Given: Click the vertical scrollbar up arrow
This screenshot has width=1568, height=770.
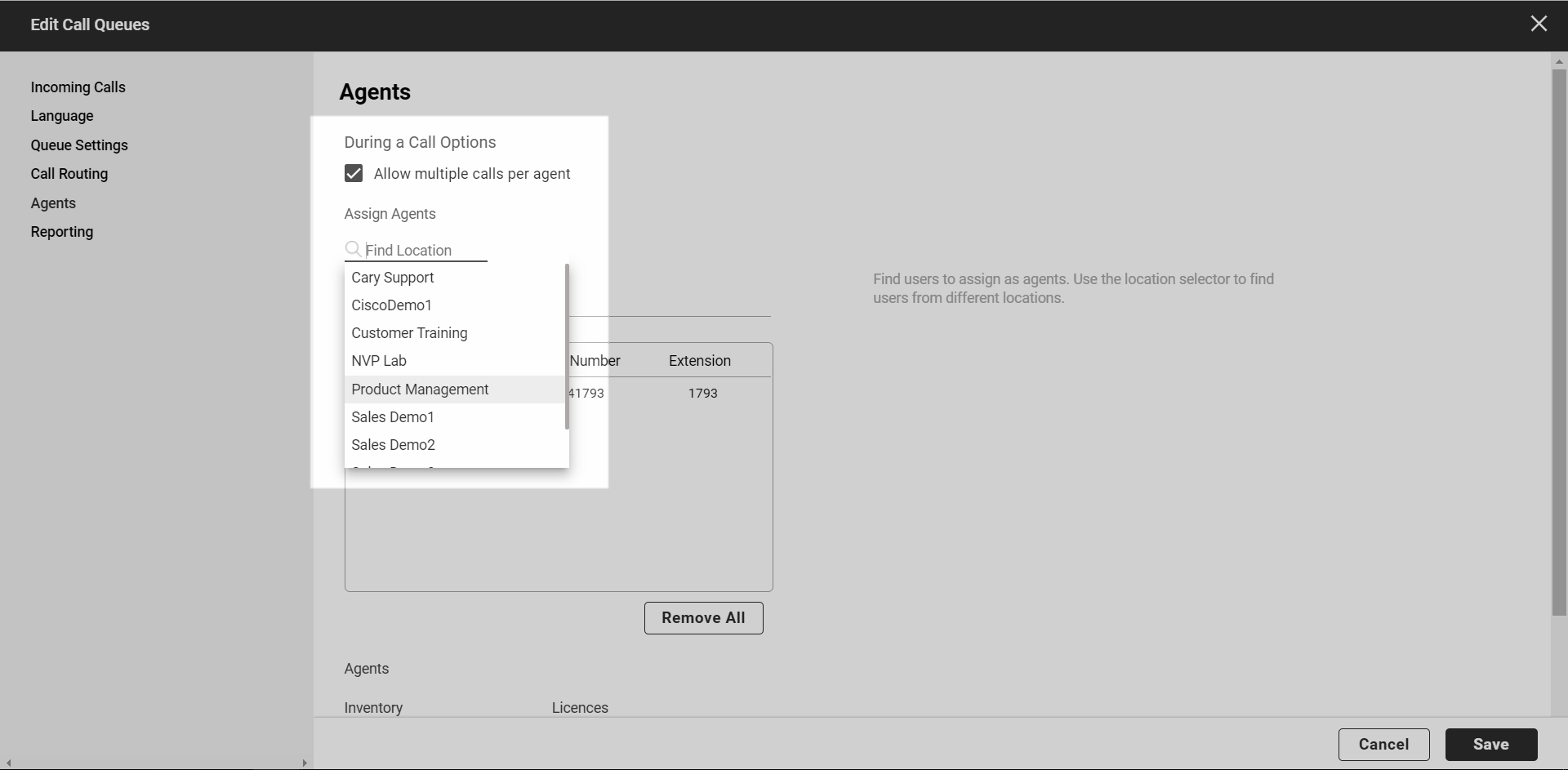Looking at the screenshot, I should pyautogui.click(x=1558, y=60).
